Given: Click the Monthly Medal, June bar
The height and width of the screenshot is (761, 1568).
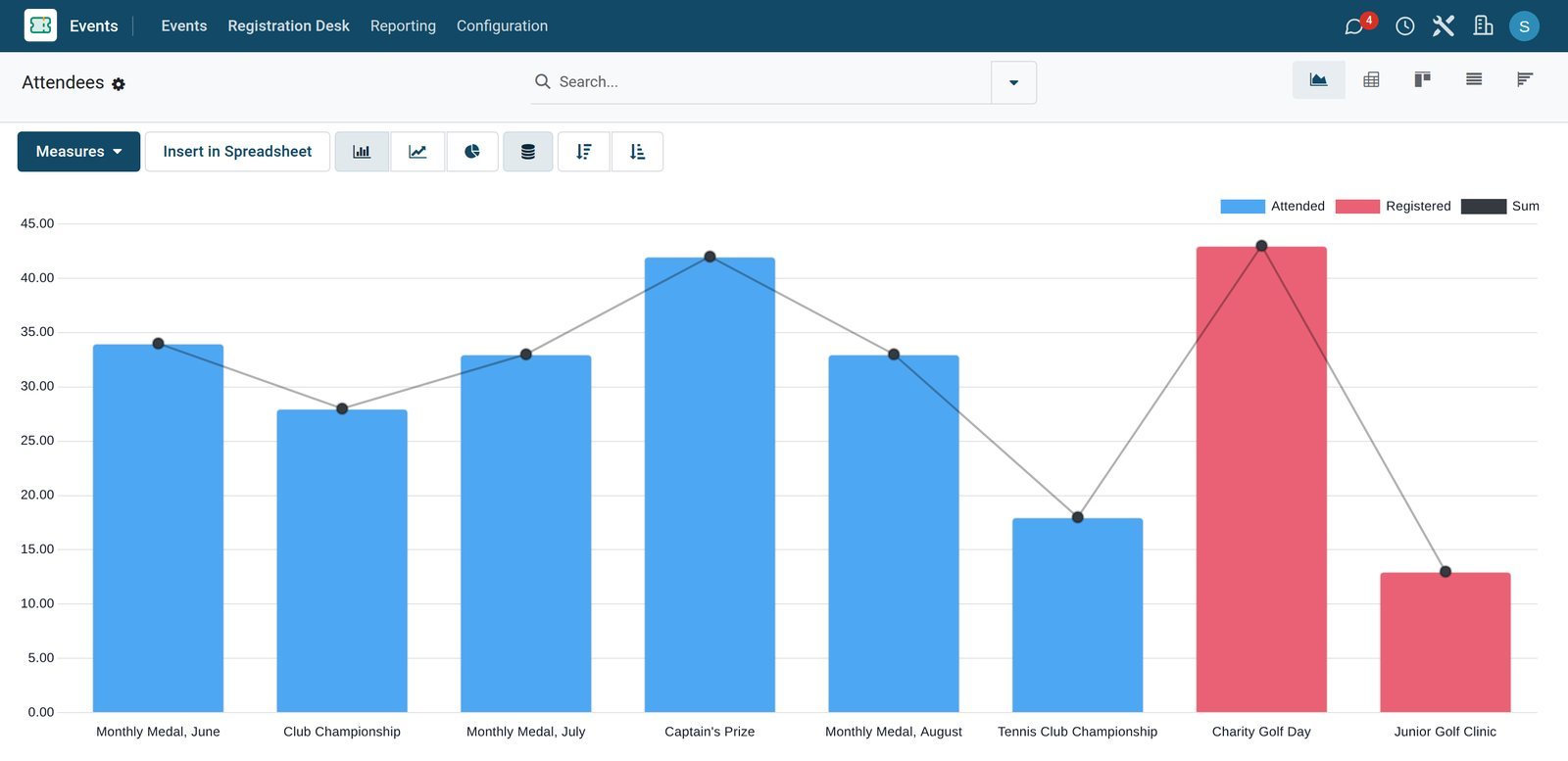Looking at the screenshot, I should pyautogui.click(x=158, y=528).
